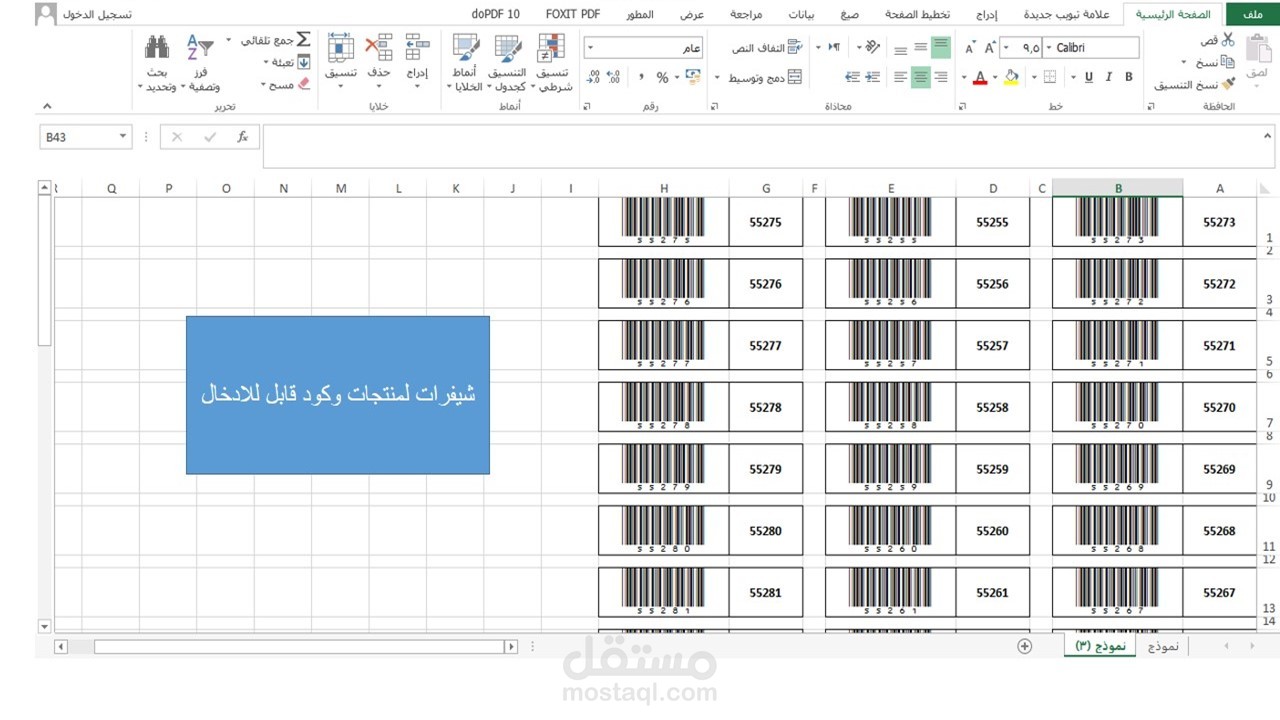
Task: Click the Cut (قص) scissors icon
Action: (x=1227, y=40)
